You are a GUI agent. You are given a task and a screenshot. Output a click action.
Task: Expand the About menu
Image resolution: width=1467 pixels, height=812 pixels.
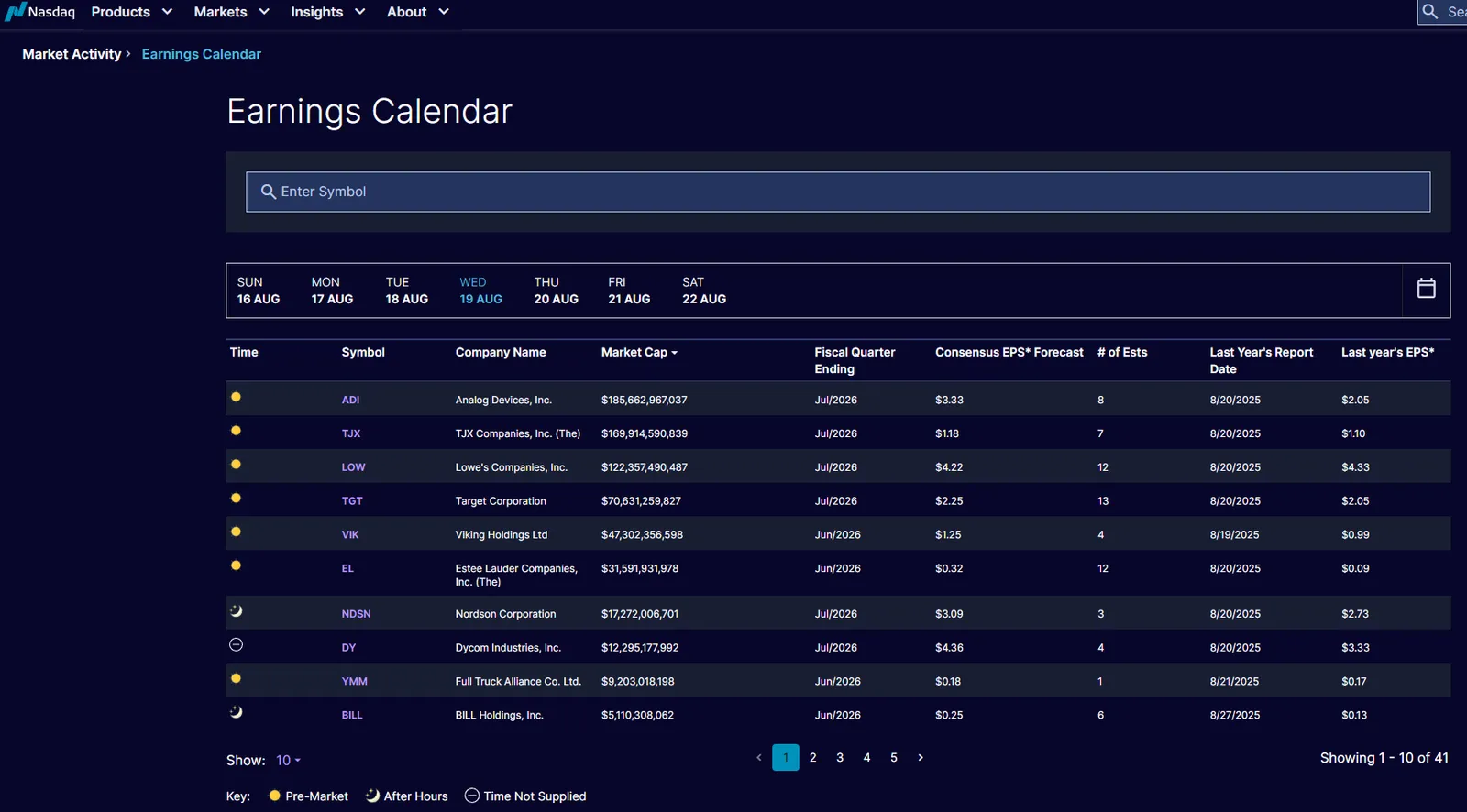pyautogui.click(x=418, y=12)
